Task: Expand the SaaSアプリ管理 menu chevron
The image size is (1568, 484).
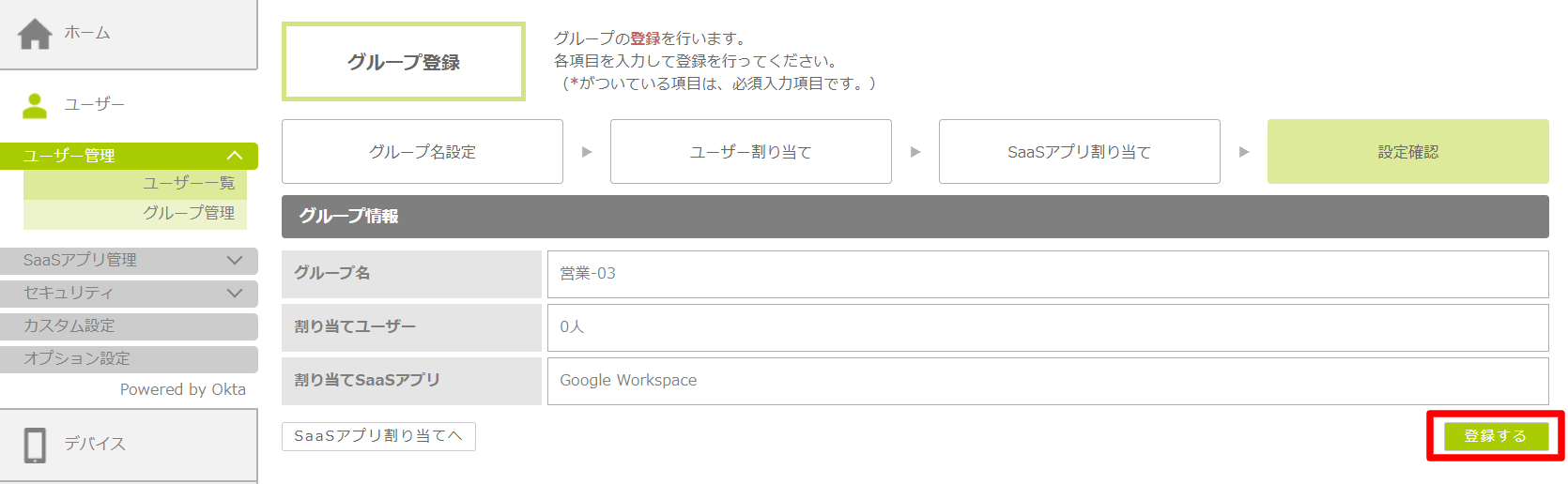Action: 235,260
